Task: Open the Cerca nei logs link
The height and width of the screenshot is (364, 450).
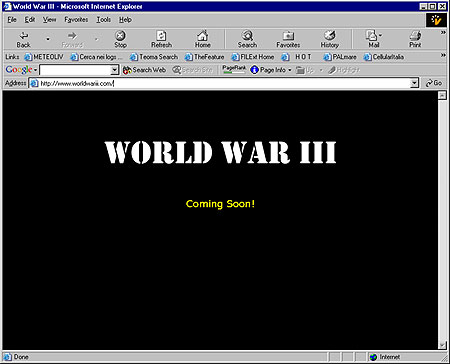Action: [x=96, y=57]
